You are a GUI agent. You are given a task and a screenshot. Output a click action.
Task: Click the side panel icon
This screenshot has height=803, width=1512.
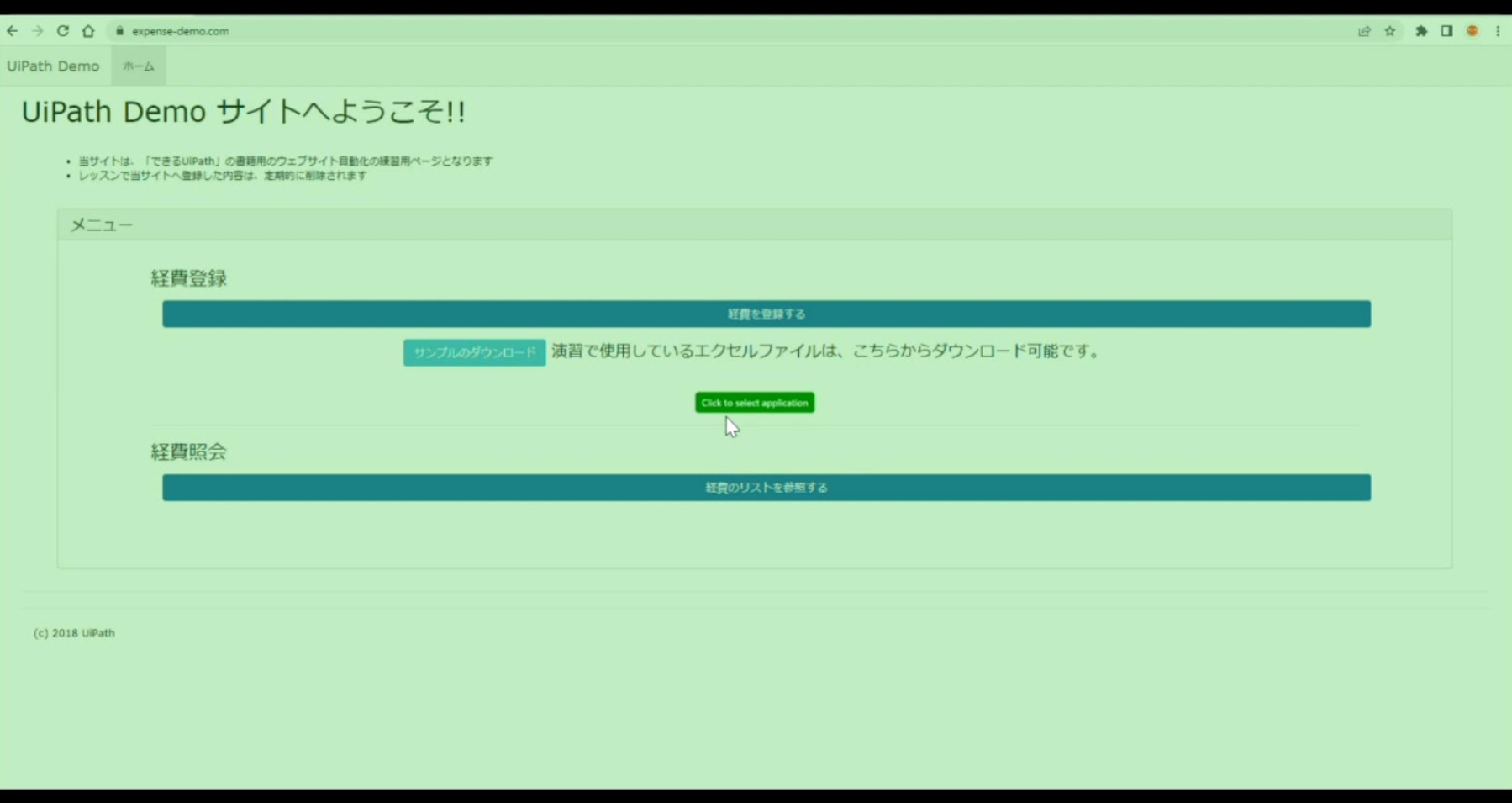1446,31
